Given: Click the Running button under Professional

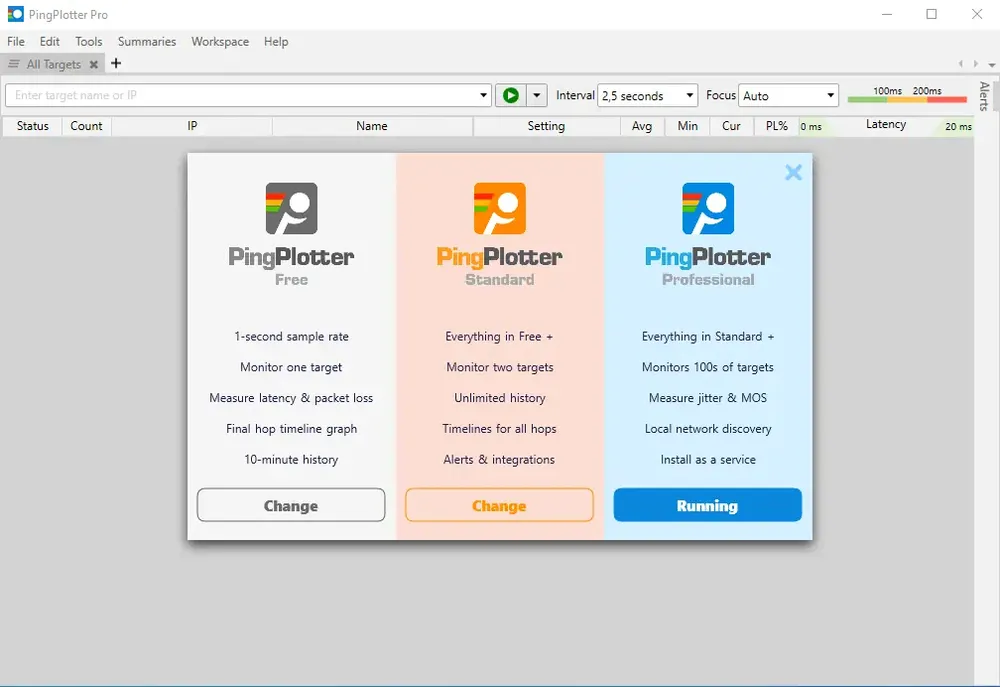Looking at the screenshot, I should click(x=707, y=505).
